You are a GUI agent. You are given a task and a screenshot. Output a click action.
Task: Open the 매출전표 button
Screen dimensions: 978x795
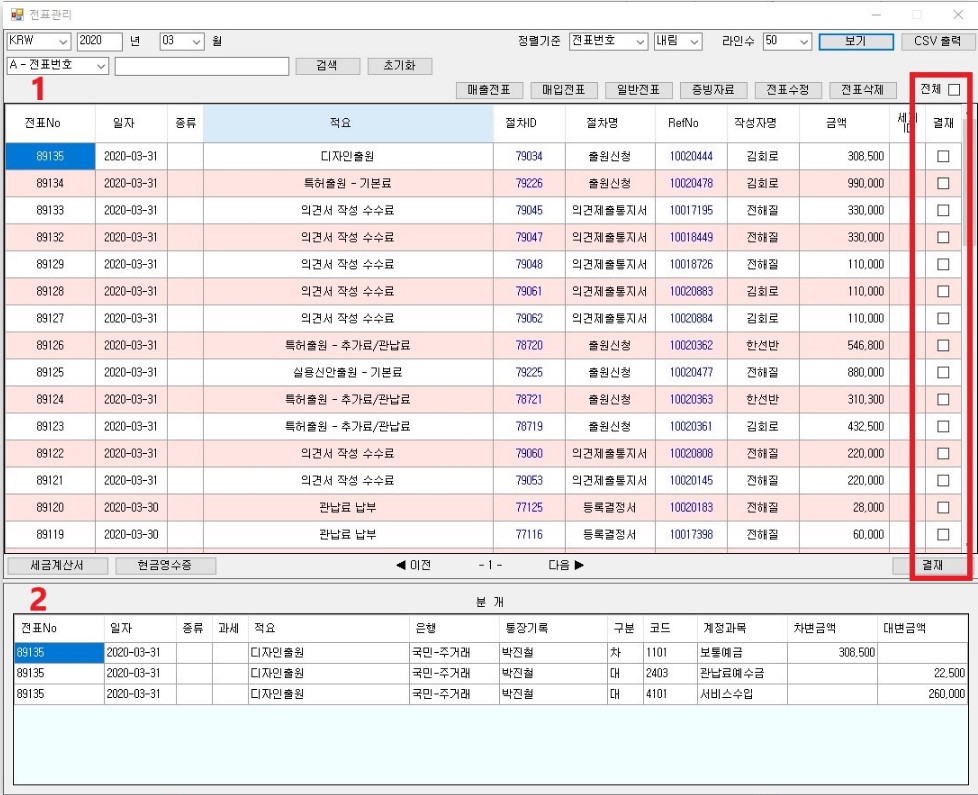click(x=490, y=90)
